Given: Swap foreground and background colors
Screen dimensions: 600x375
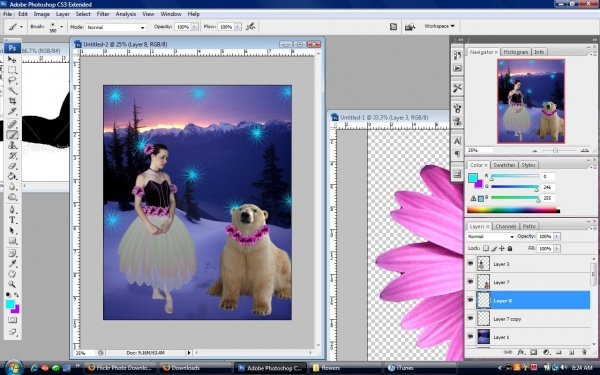Looking at the screenshot, I should [16, 295].
